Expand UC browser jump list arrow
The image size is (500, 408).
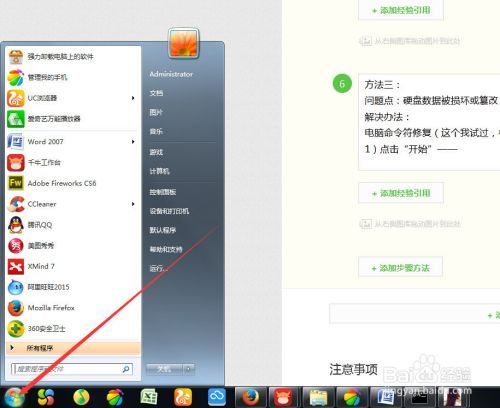[133, 98]
